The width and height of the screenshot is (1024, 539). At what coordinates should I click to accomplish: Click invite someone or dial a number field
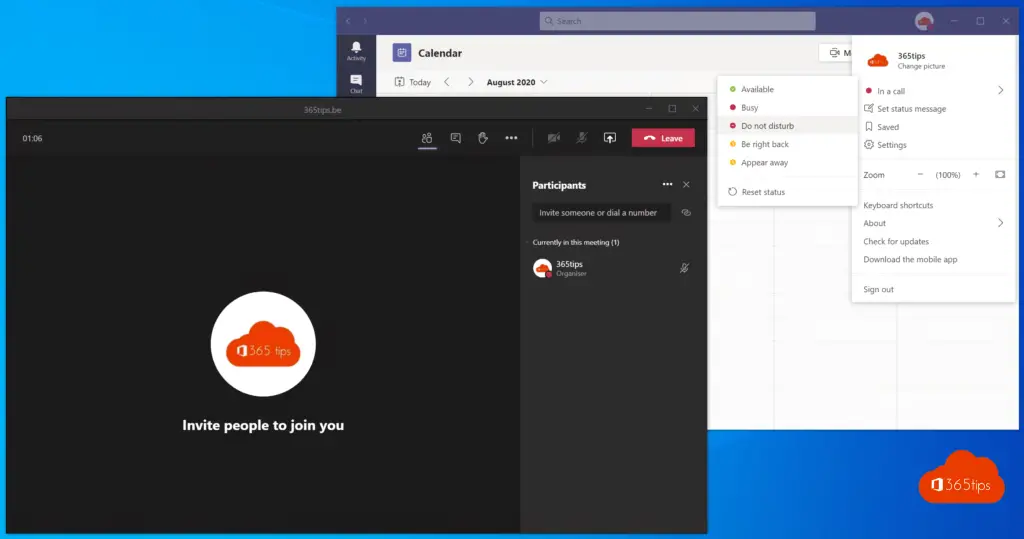(601, 212)
